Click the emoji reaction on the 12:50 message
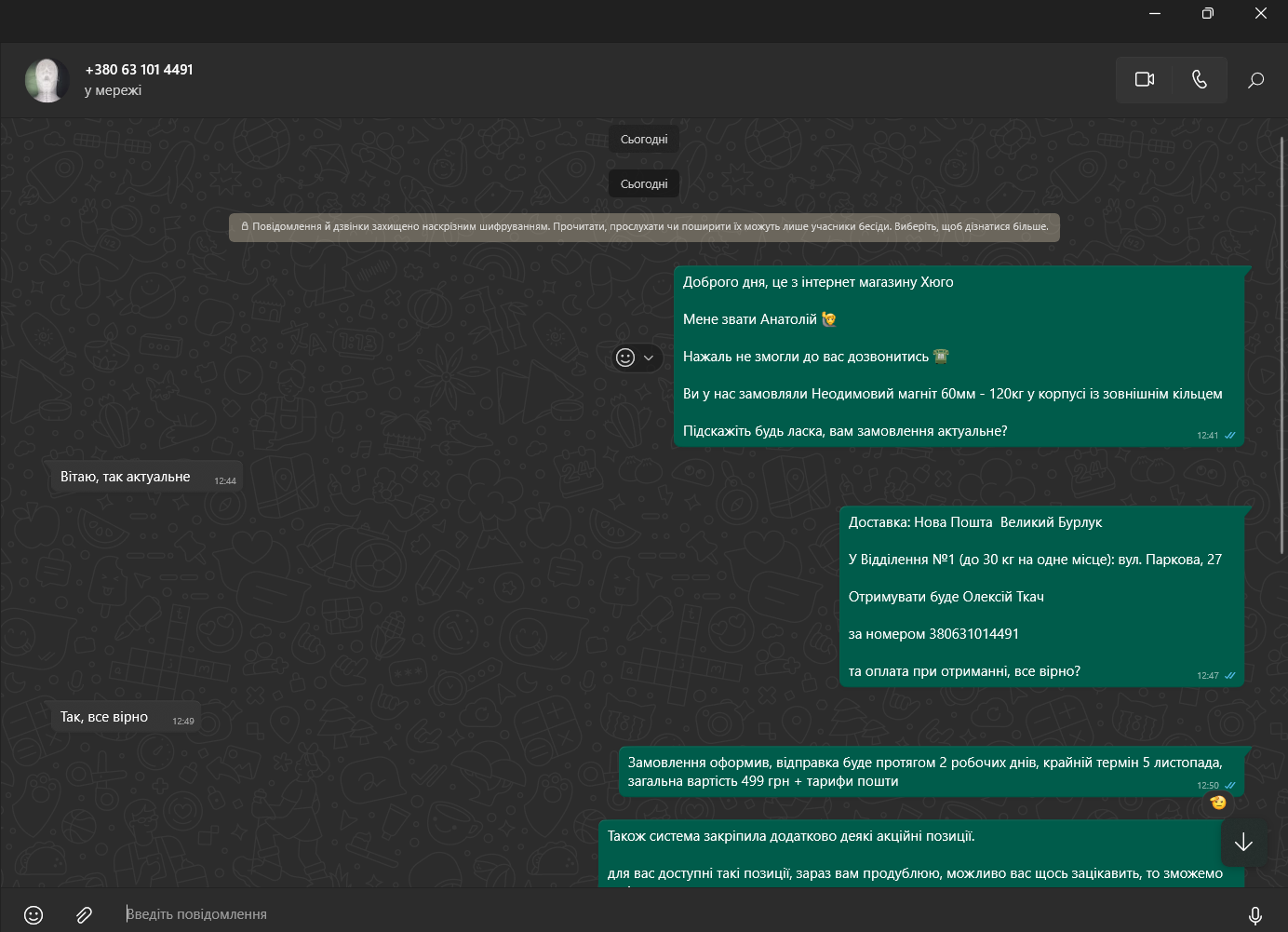The image size is (1288, 932). [1218, 803]
